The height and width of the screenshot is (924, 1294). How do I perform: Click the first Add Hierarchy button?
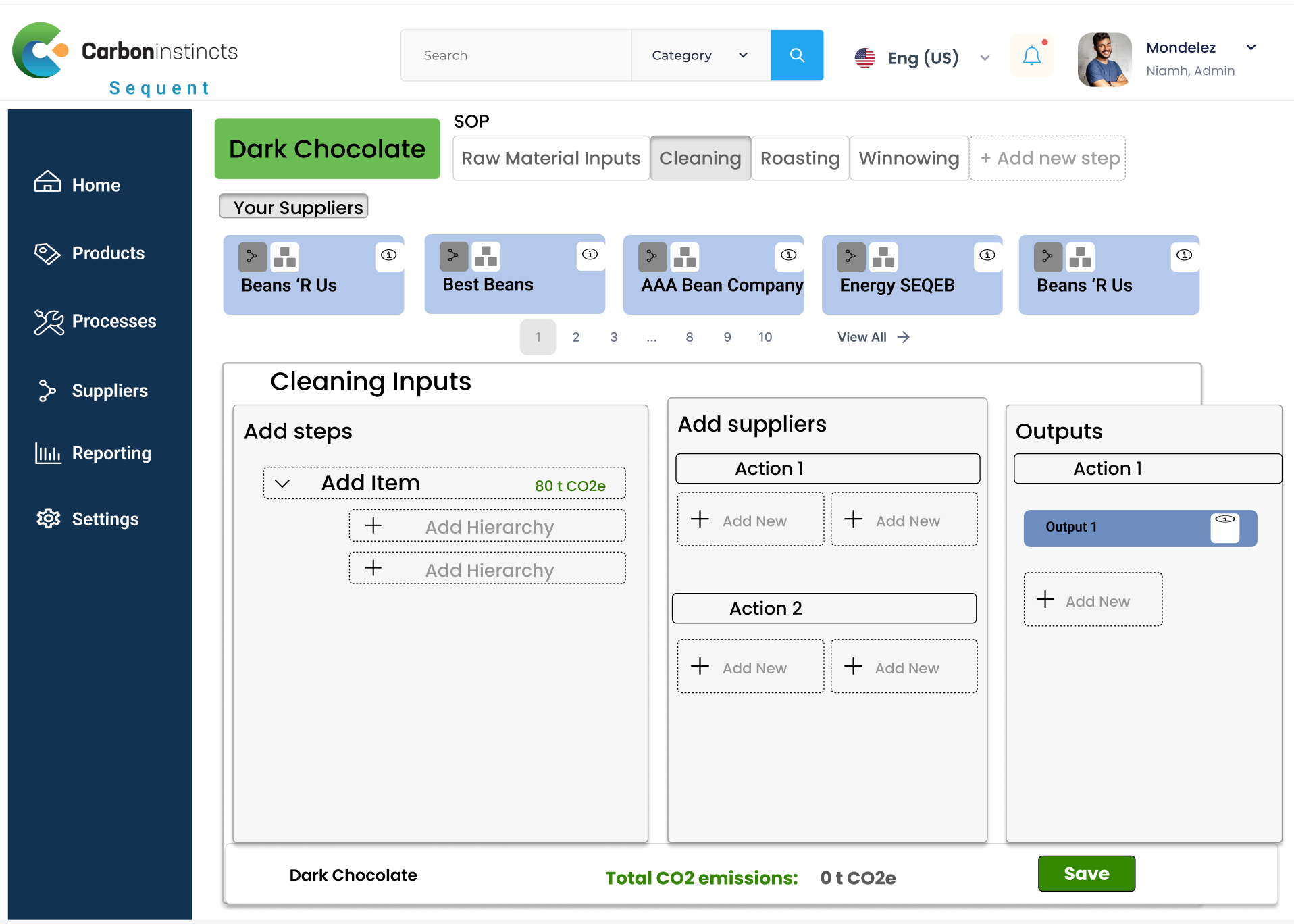click(487, 526)
